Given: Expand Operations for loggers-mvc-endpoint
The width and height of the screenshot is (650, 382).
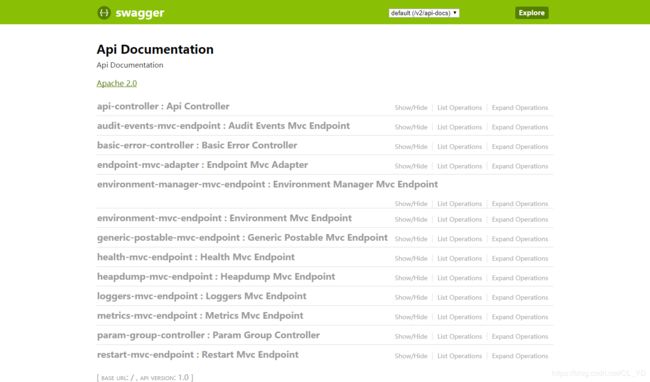Looking at the screenshot, I should click(x=520, y=297).
